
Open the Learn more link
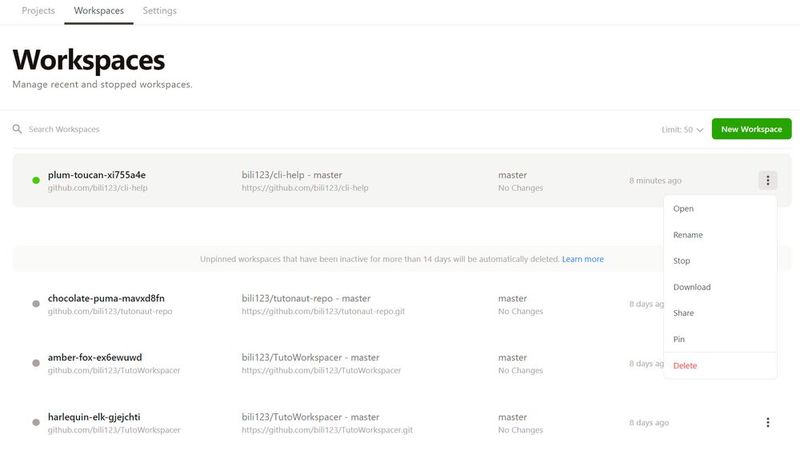583,259
